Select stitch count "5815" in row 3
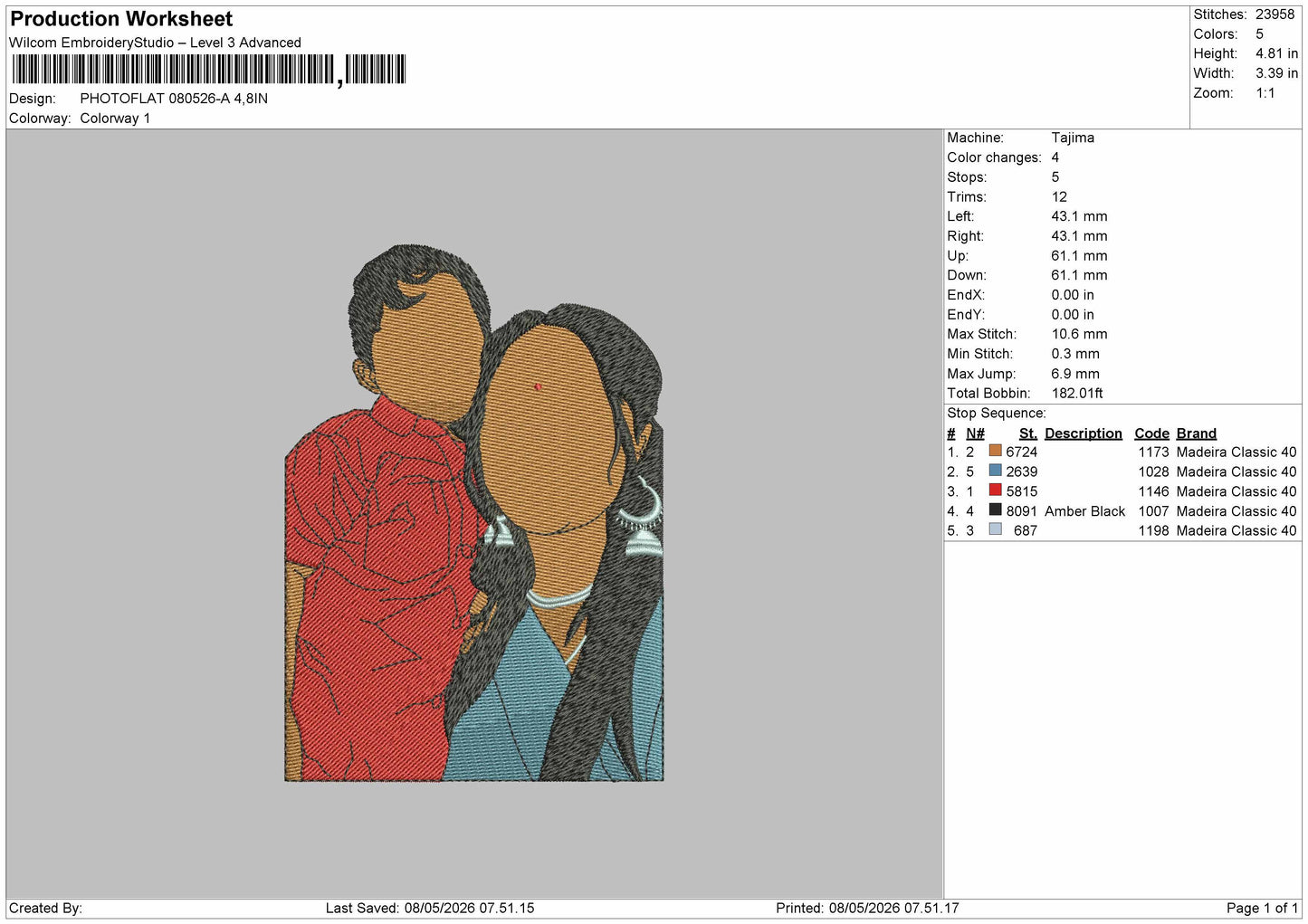The width and height of the screenshot is (1308, 924). (x=1022, y=492)
